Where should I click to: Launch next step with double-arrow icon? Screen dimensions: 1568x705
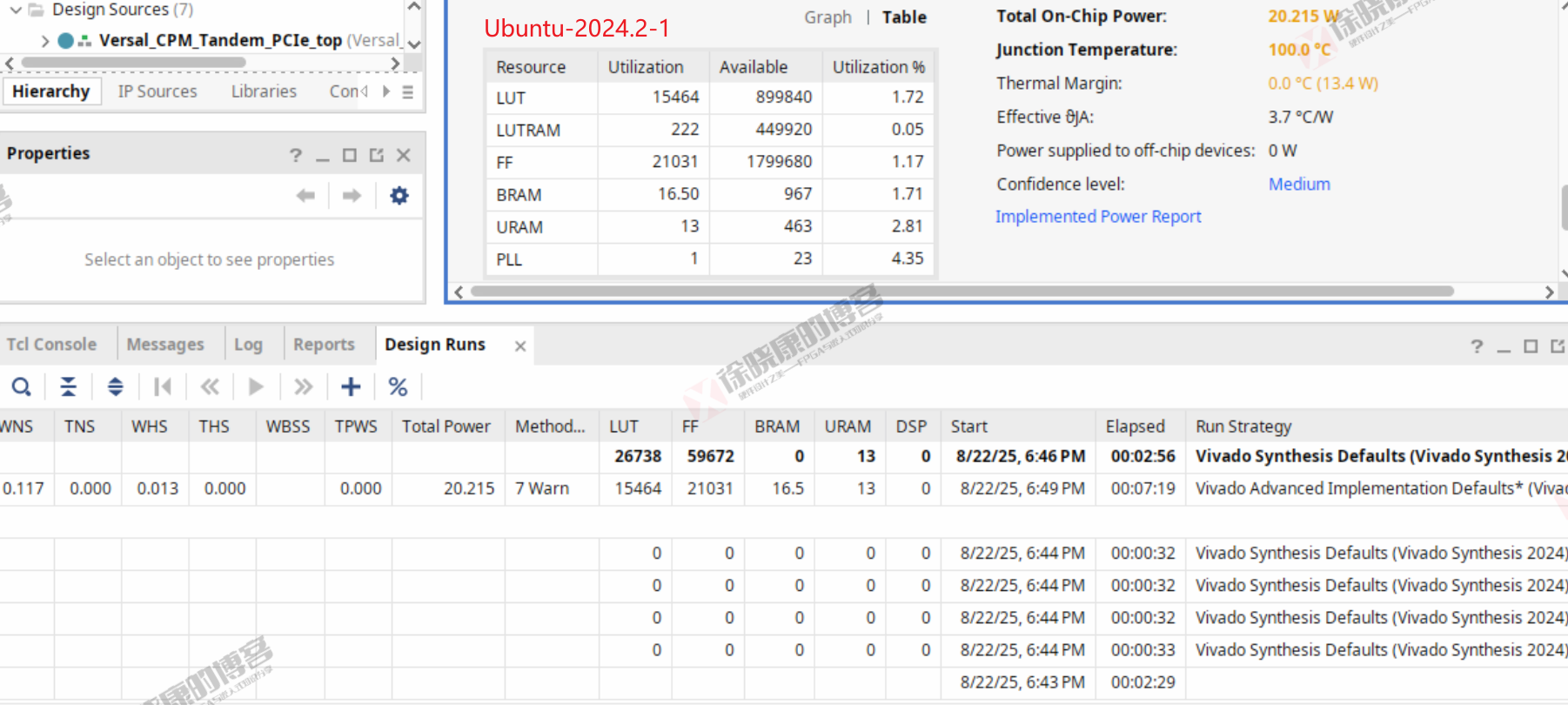tap(303, 386)
